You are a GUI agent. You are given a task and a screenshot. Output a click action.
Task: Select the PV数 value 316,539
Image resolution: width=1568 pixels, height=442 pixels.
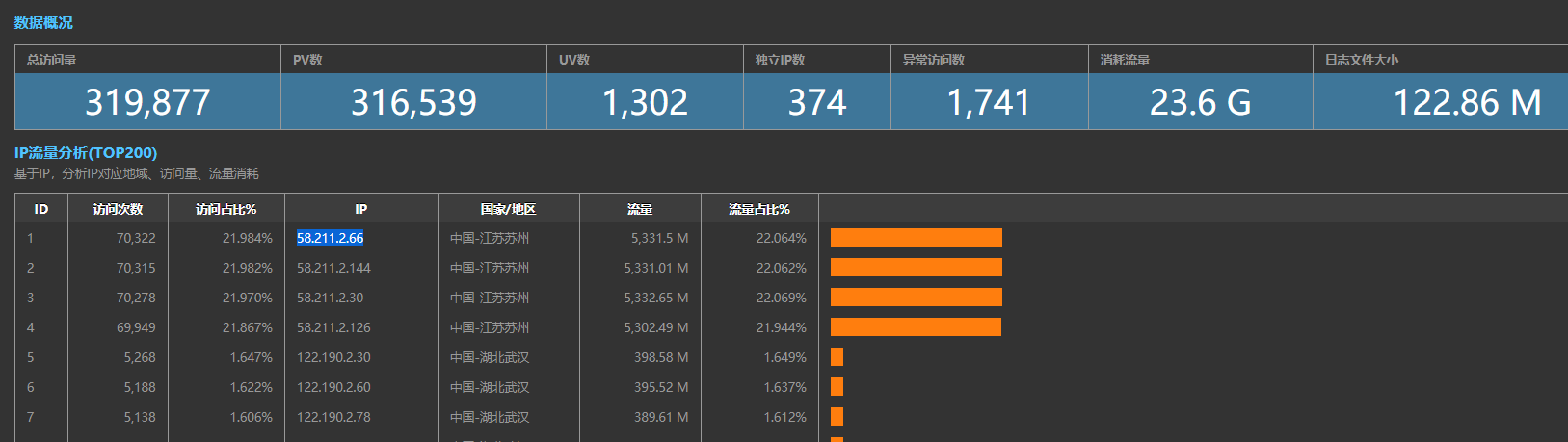click(x=413, y=101)
